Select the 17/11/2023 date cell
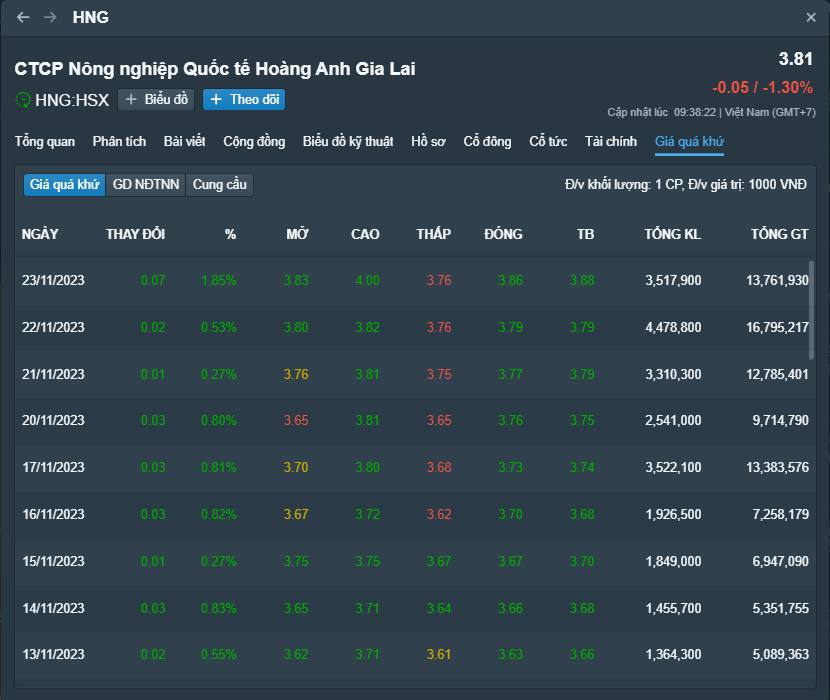Screen dimensions: 830x700 (x=53, y=468)
